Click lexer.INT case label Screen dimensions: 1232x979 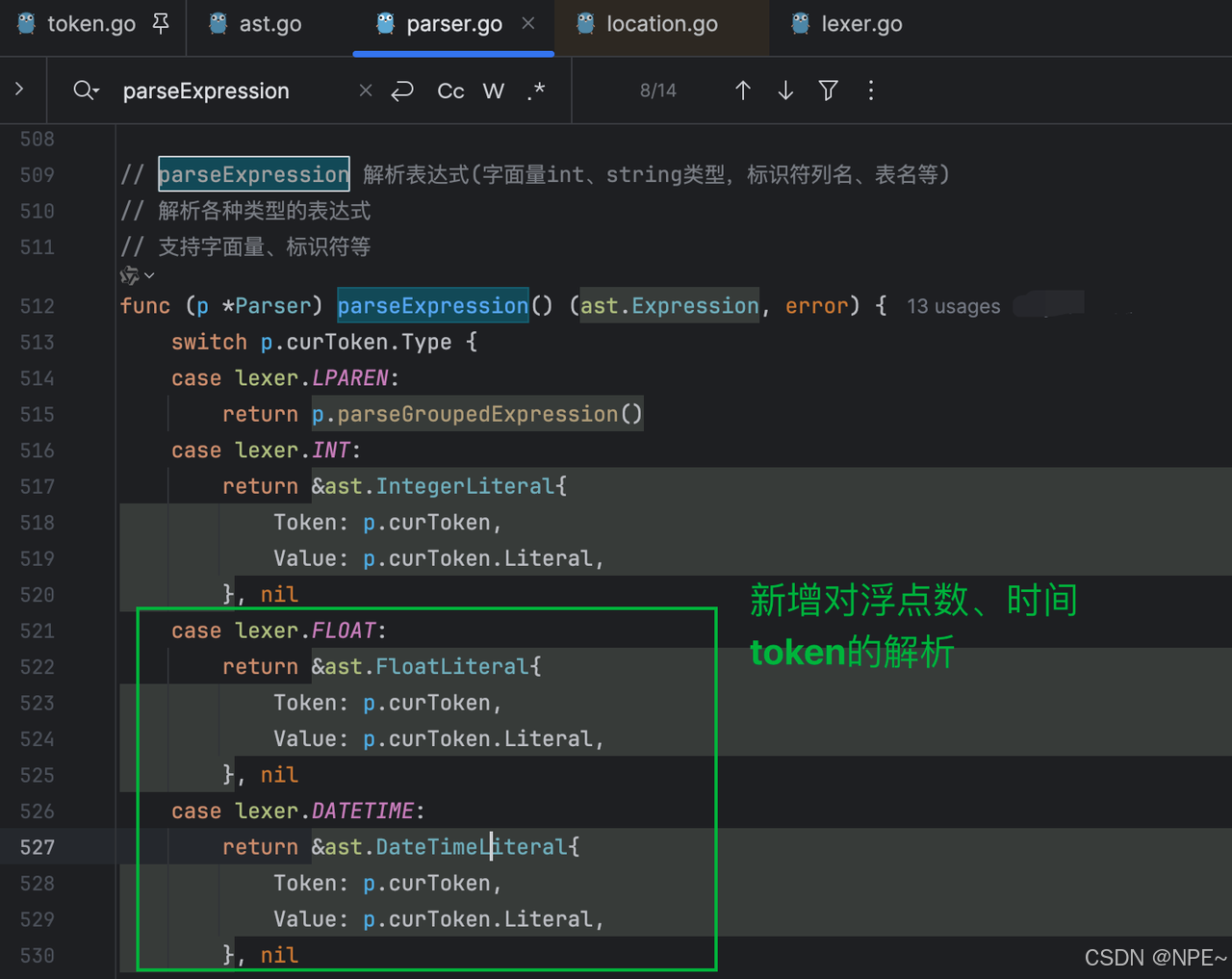[x=293, y=451]
